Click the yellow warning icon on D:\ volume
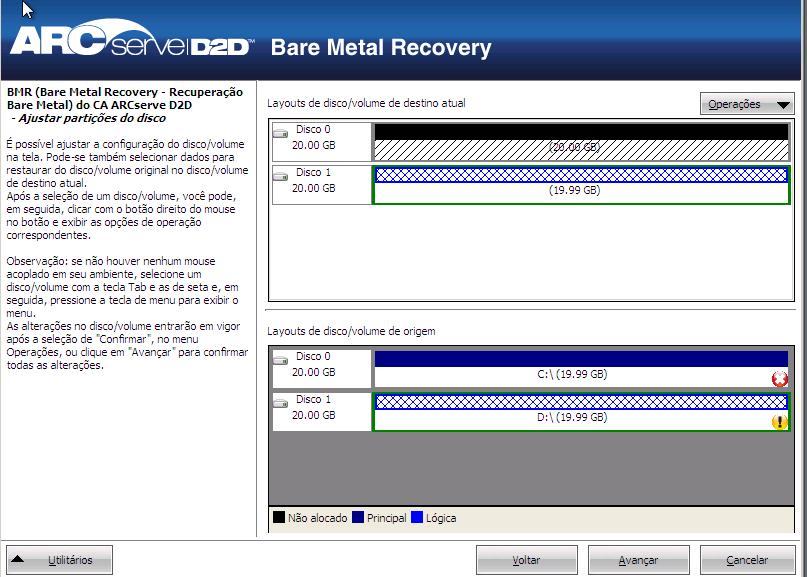The image size is (807, 577). [x=780, y=422]
